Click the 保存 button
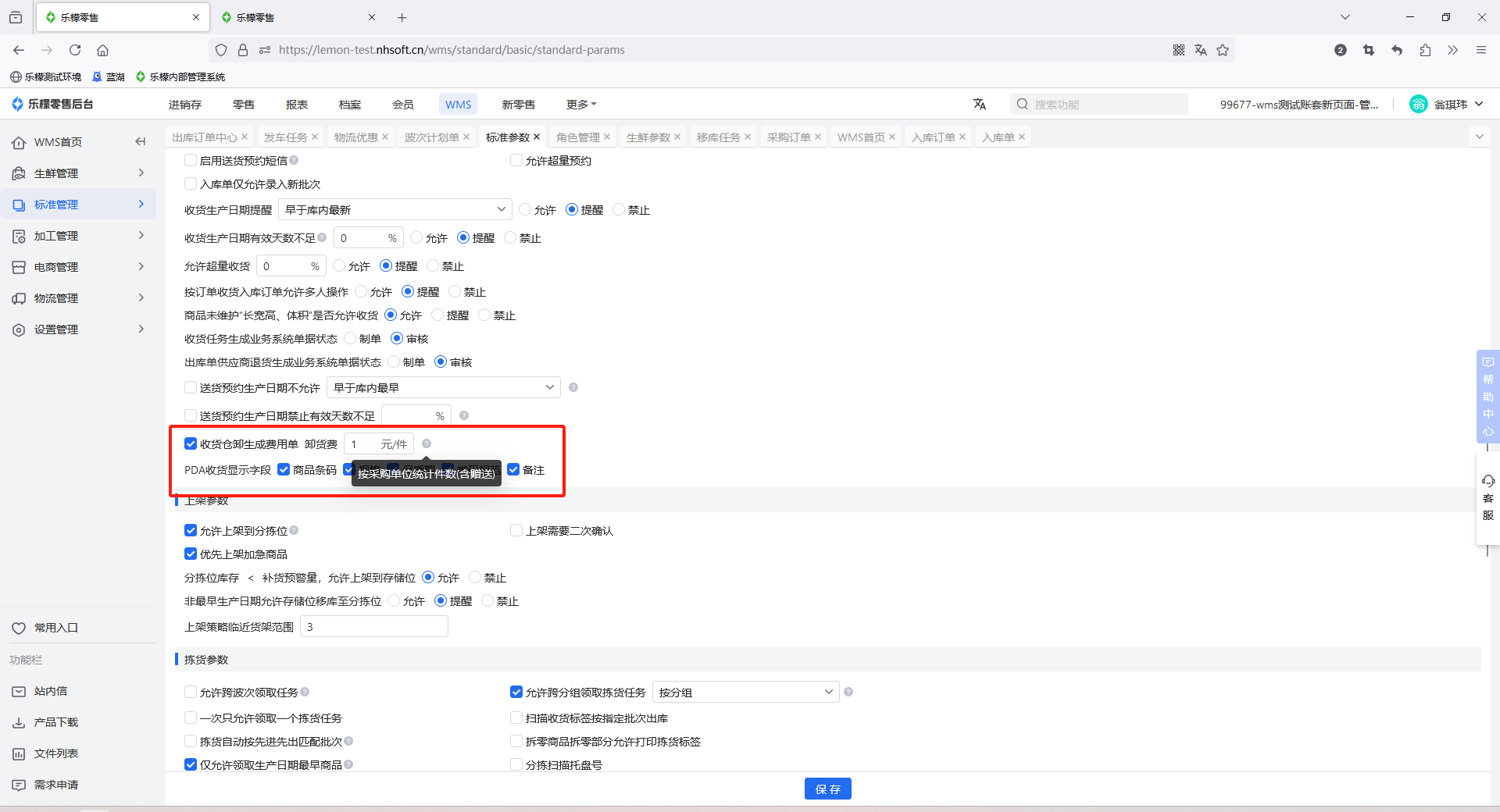1500x812 pixels. (x=828, y=789)
